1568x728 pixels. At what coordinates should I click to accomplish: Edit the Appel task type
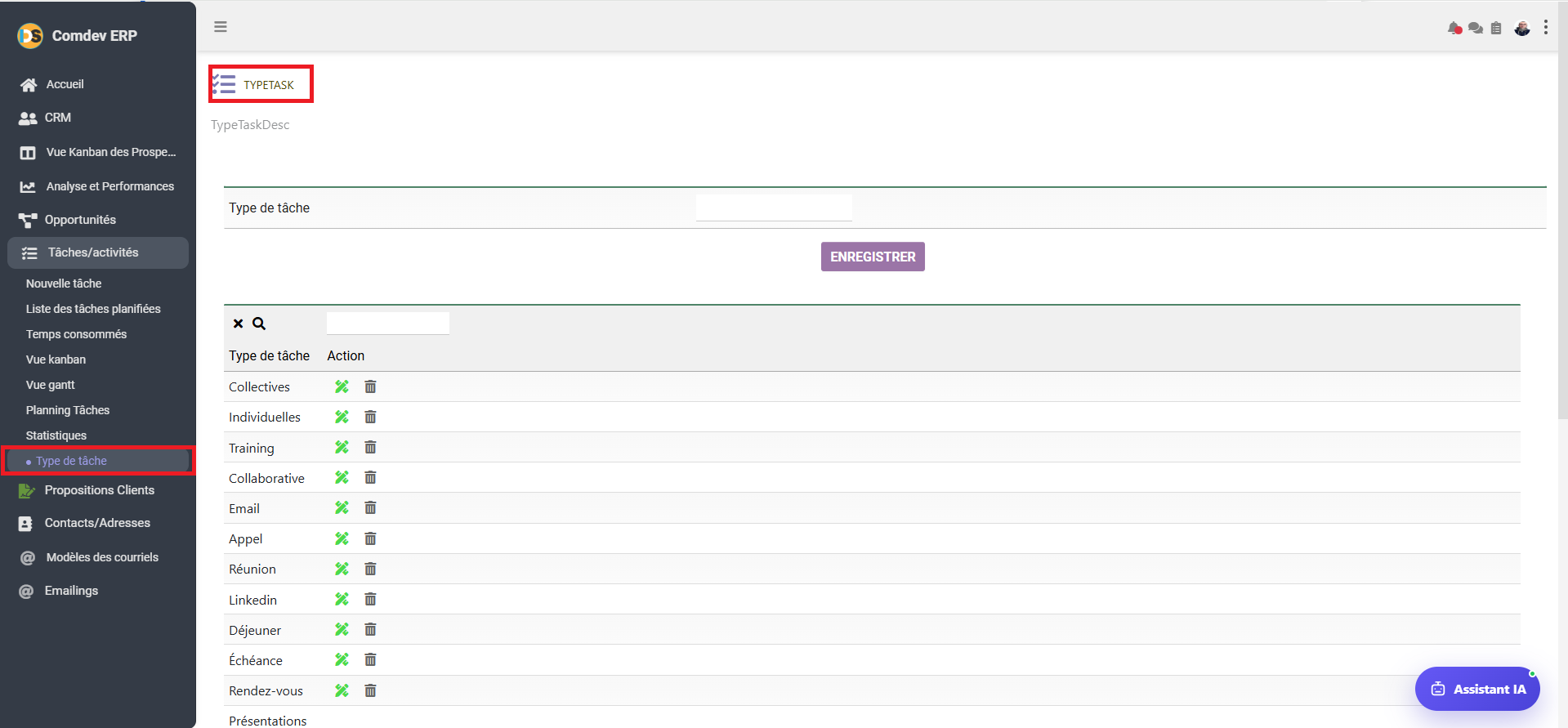[x=342, y=538]
